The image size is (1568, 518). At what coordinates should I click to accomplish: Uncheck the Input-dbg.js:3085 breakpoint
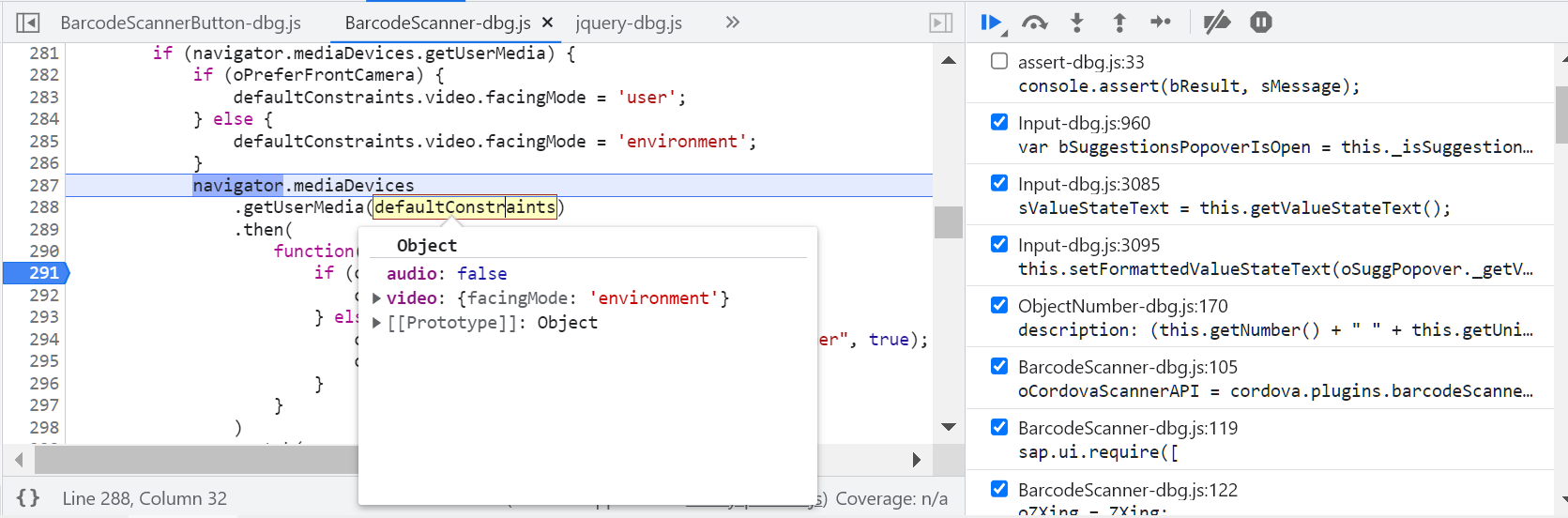pos(999,183)
